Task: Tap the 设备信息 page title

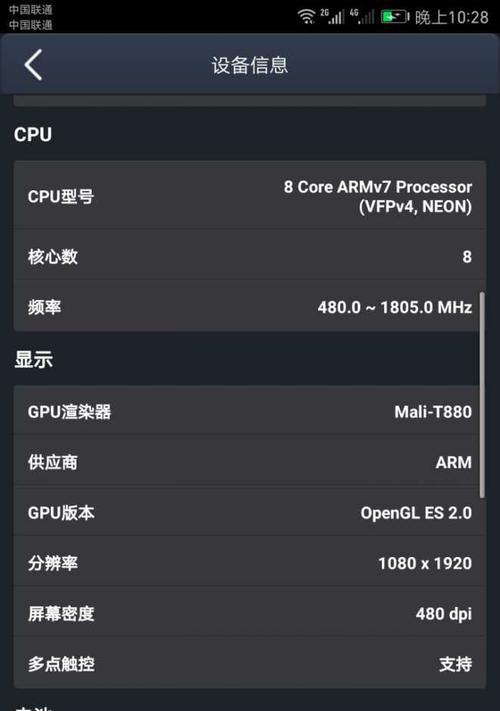Action: coord(250,65)
